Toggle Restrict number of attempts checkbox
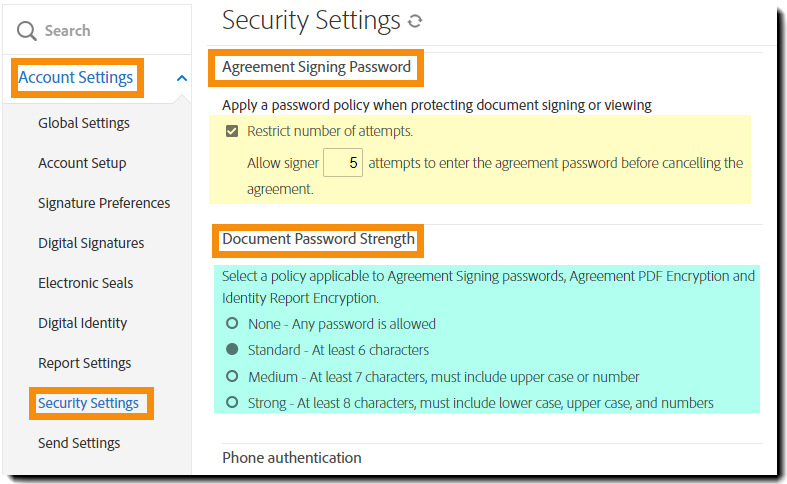787x484 pixels. [232, 131]
